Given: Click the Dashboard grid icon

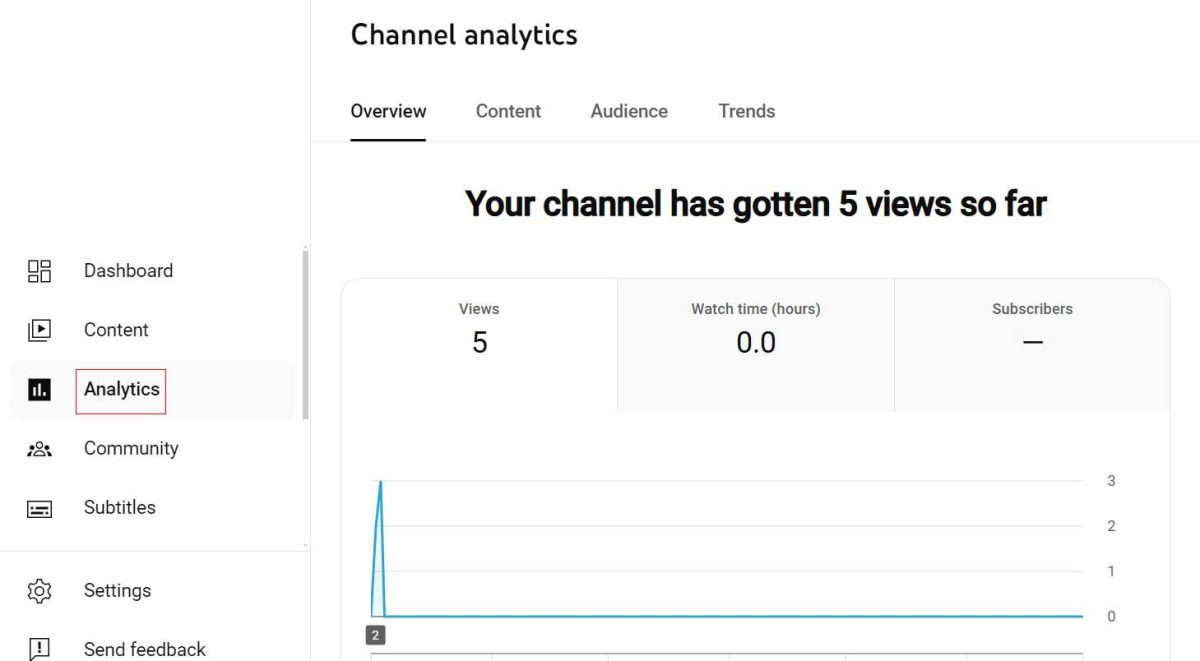Looking at the screenshot, I should pos(39,271).
